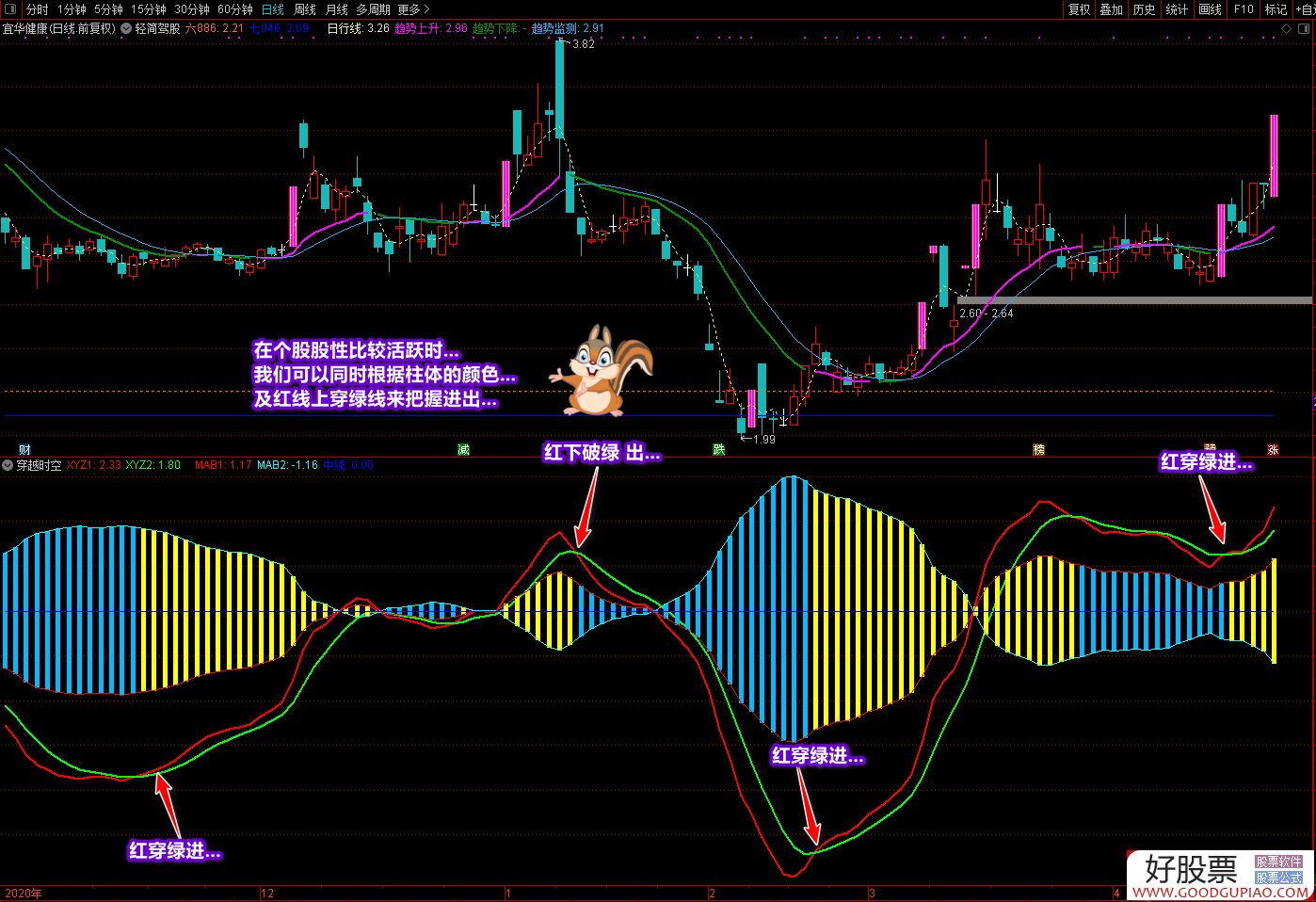Select the 30分钟 period tab

pyautogui.click(x=192, y=9)
